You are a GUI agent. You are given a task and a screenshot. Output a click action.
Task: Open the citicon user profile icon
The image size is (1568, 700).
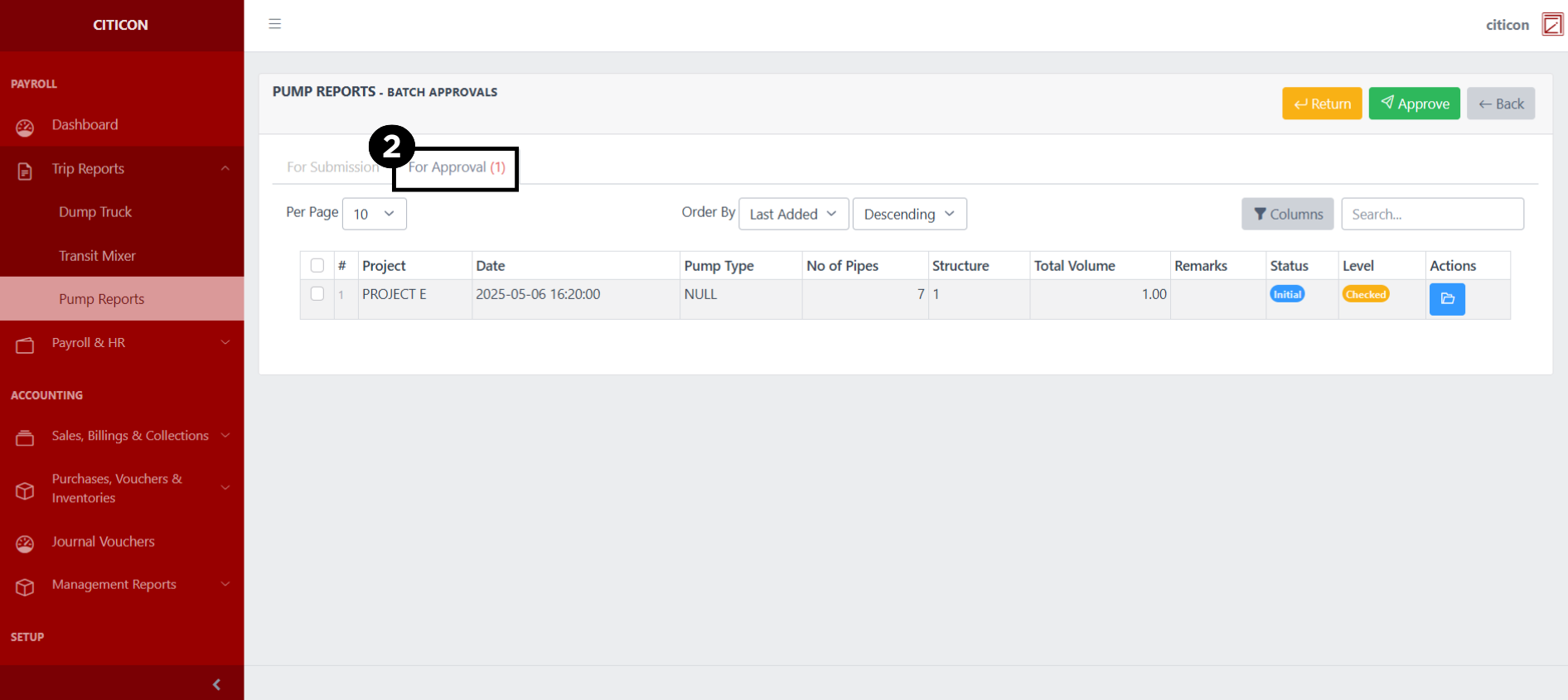(1551, 25)
